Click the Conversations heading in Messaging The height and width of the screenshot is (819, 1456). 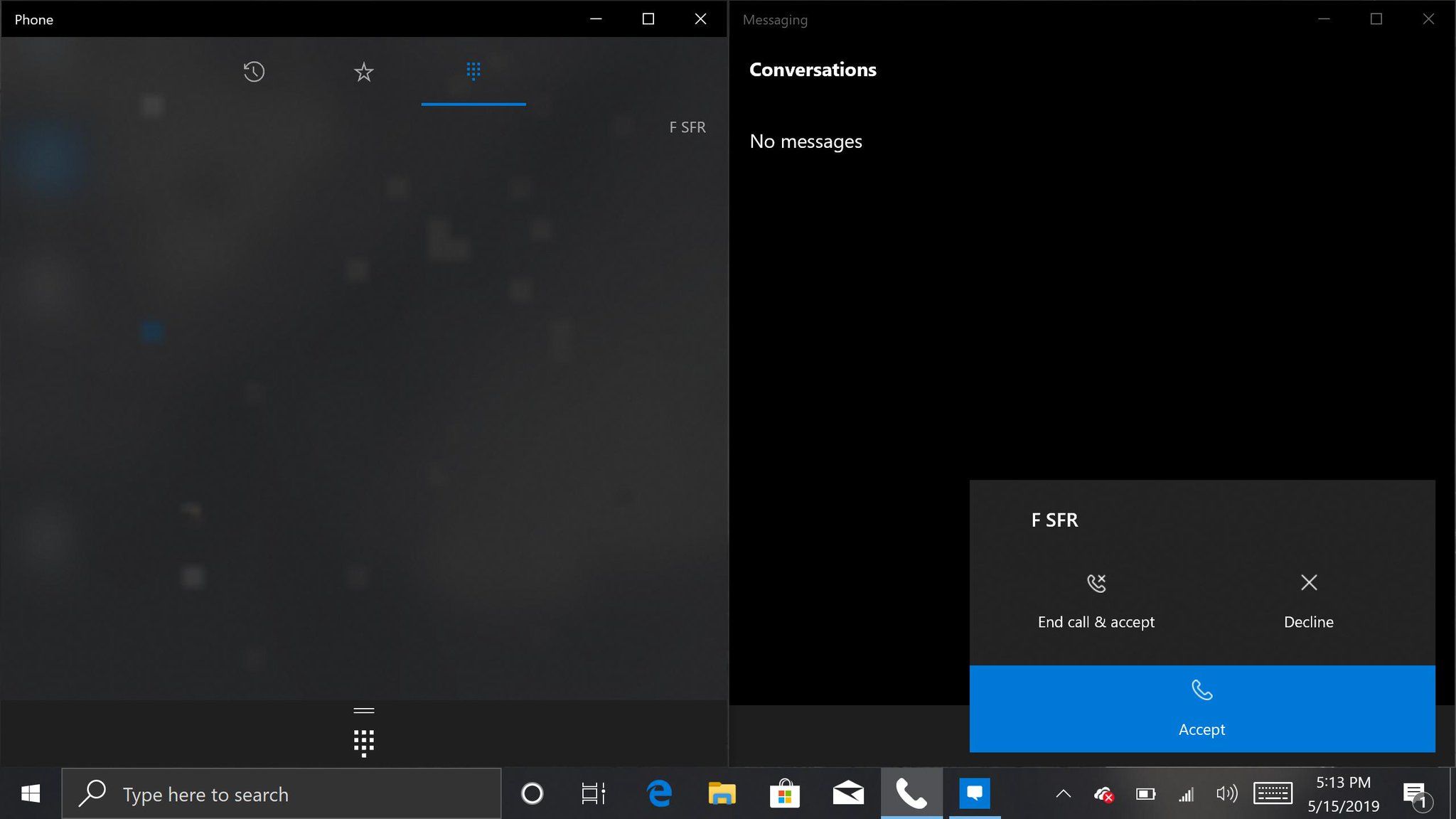pos(813,70)
